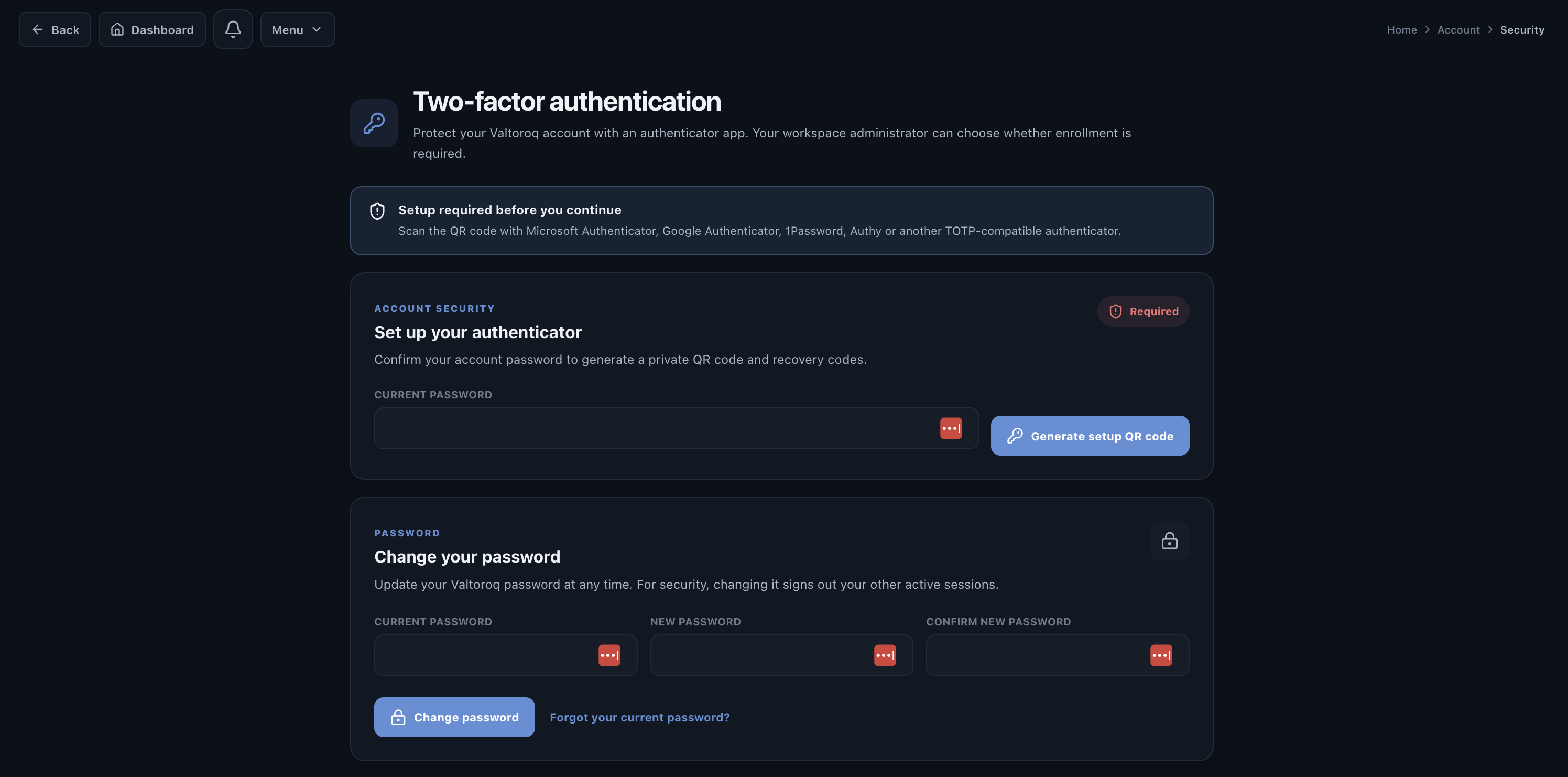
Task: Navigate to Home in the breadcrumb
Action: (1402, 29)
